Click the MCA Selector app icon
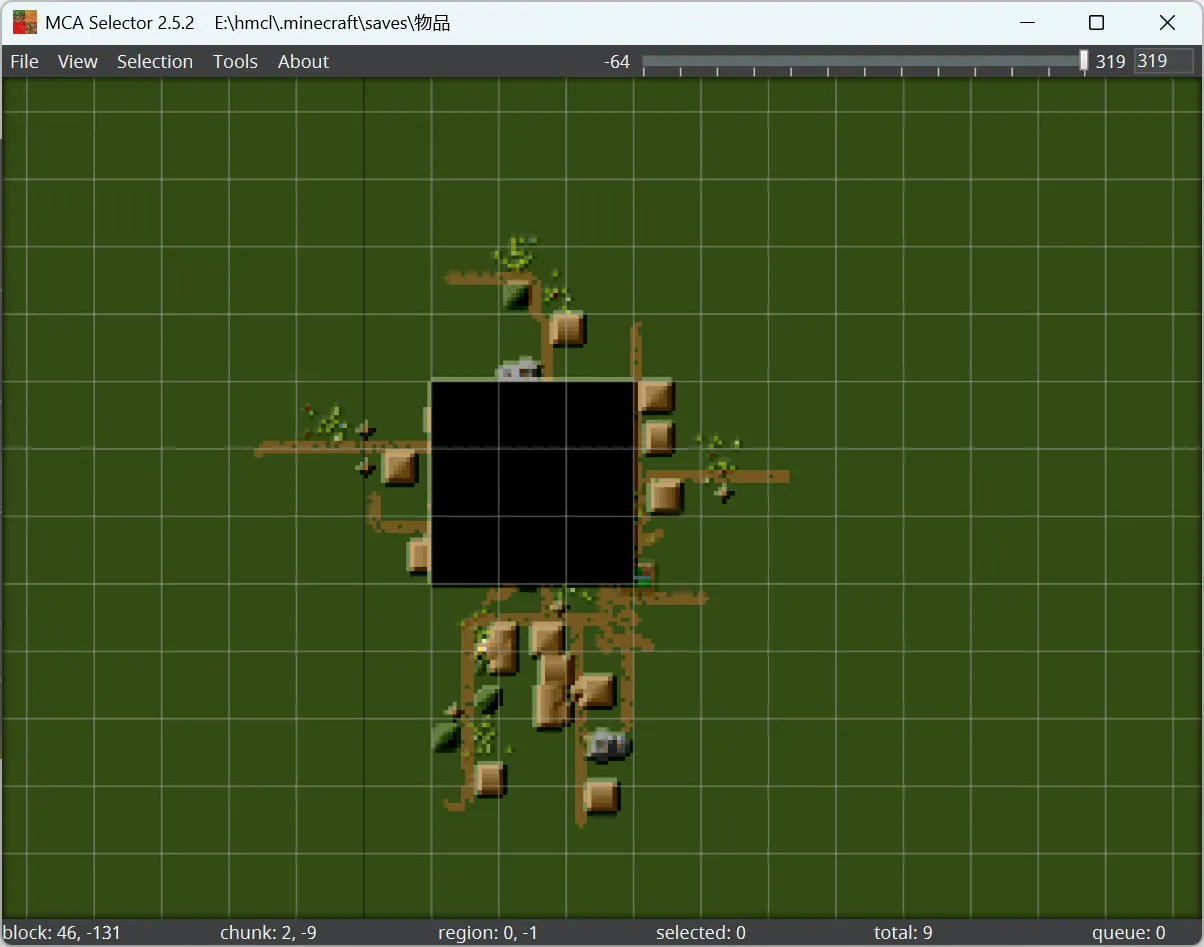Image resolution: width=1204 pixels, height=947 pixels. [24, 22]
